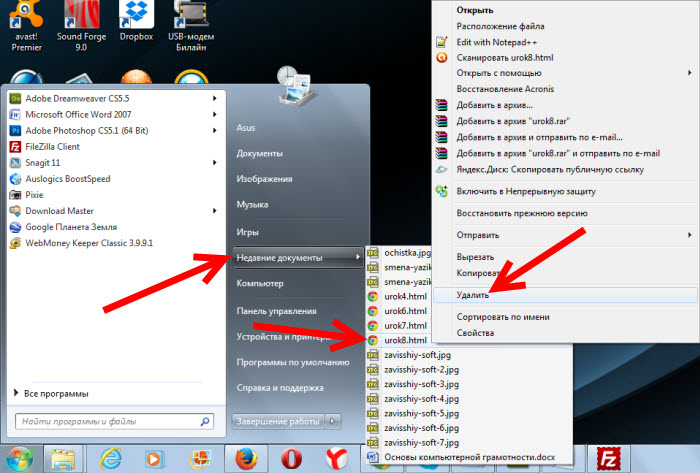Open Adobe Dreamweaver CS5.5 from Start menu
Image resolution: width=700 pixels, height=473 pixels.
[70, 99]
